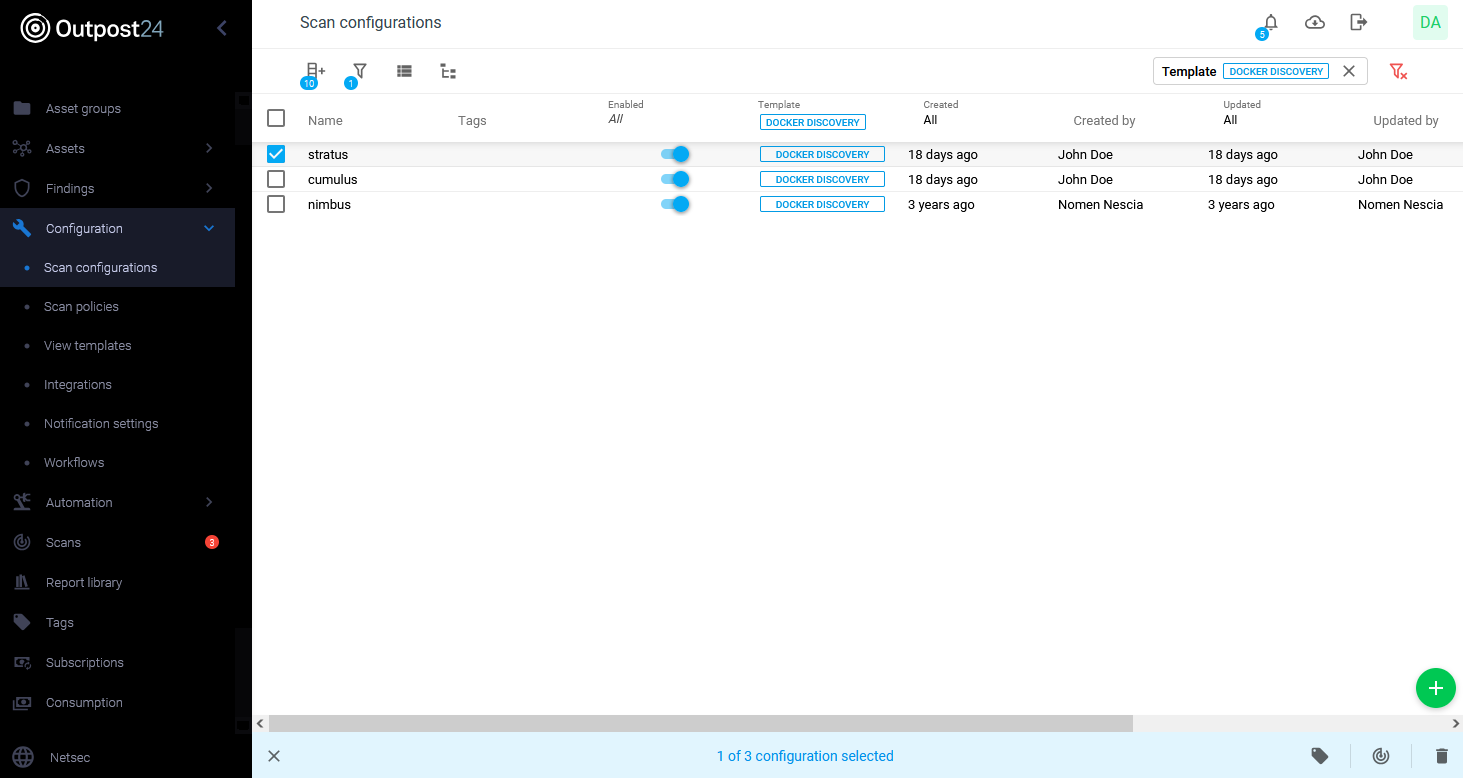Check the cumulus row checkbox
This screenshot has width=1463, height=778.
[x=276, y=179]
